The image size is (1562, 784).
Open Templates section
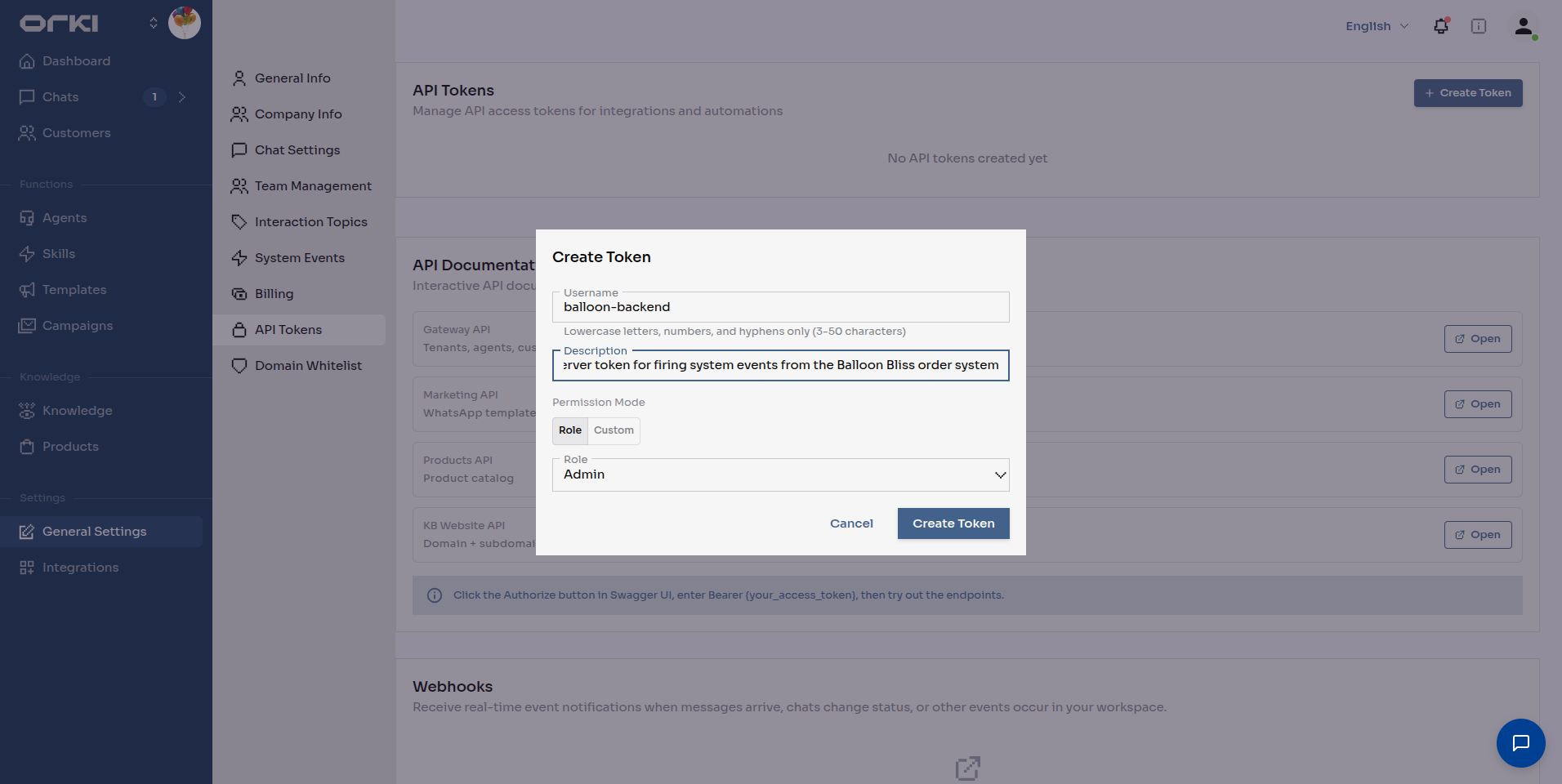coord(74,290)
